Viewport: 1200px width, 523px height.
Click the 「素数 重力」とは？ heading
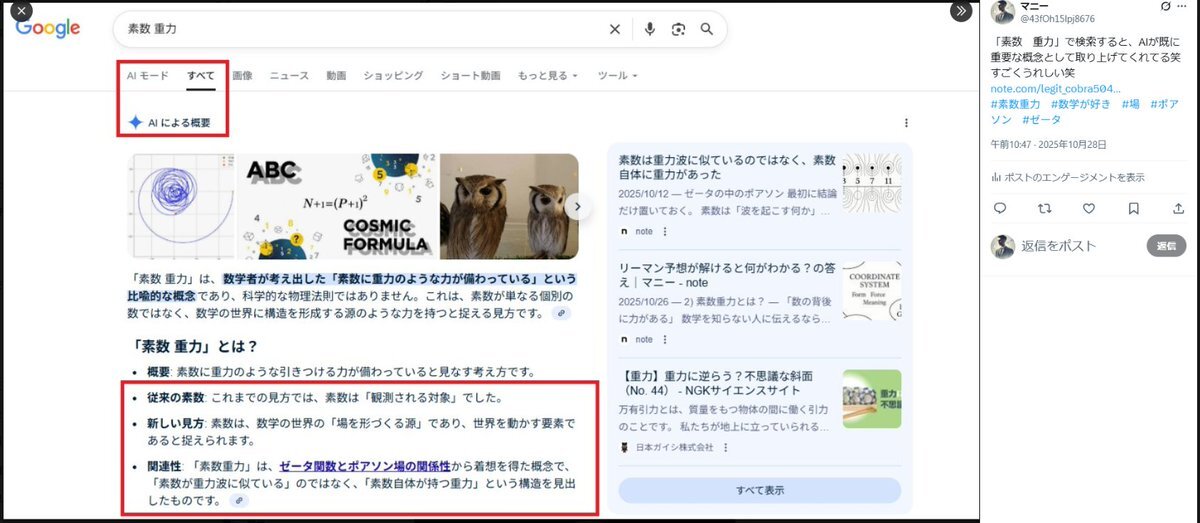click(x=195, y=346)
